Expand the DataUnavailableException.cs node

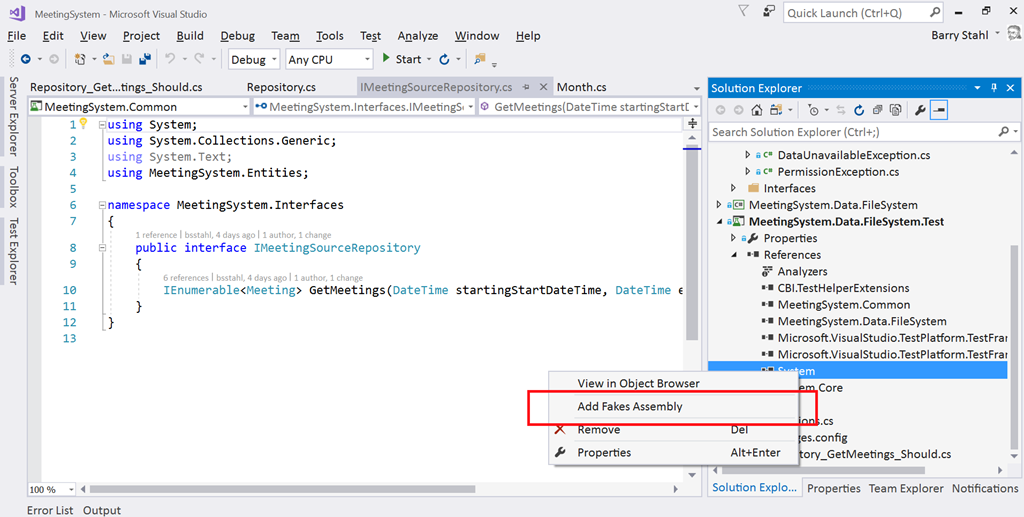[x=748, y=155]
